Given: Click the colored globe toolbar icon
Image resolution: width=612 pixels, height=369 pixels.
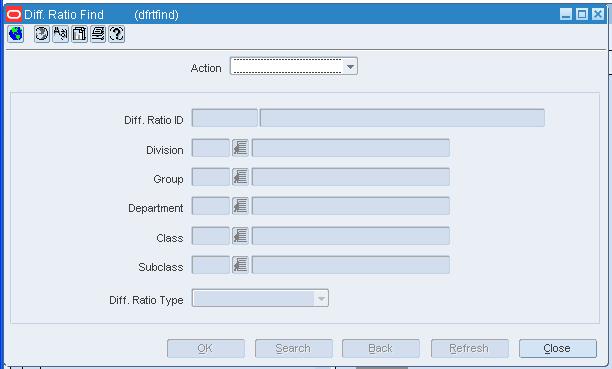Looking at the screenshot, I should coord(16,34).
